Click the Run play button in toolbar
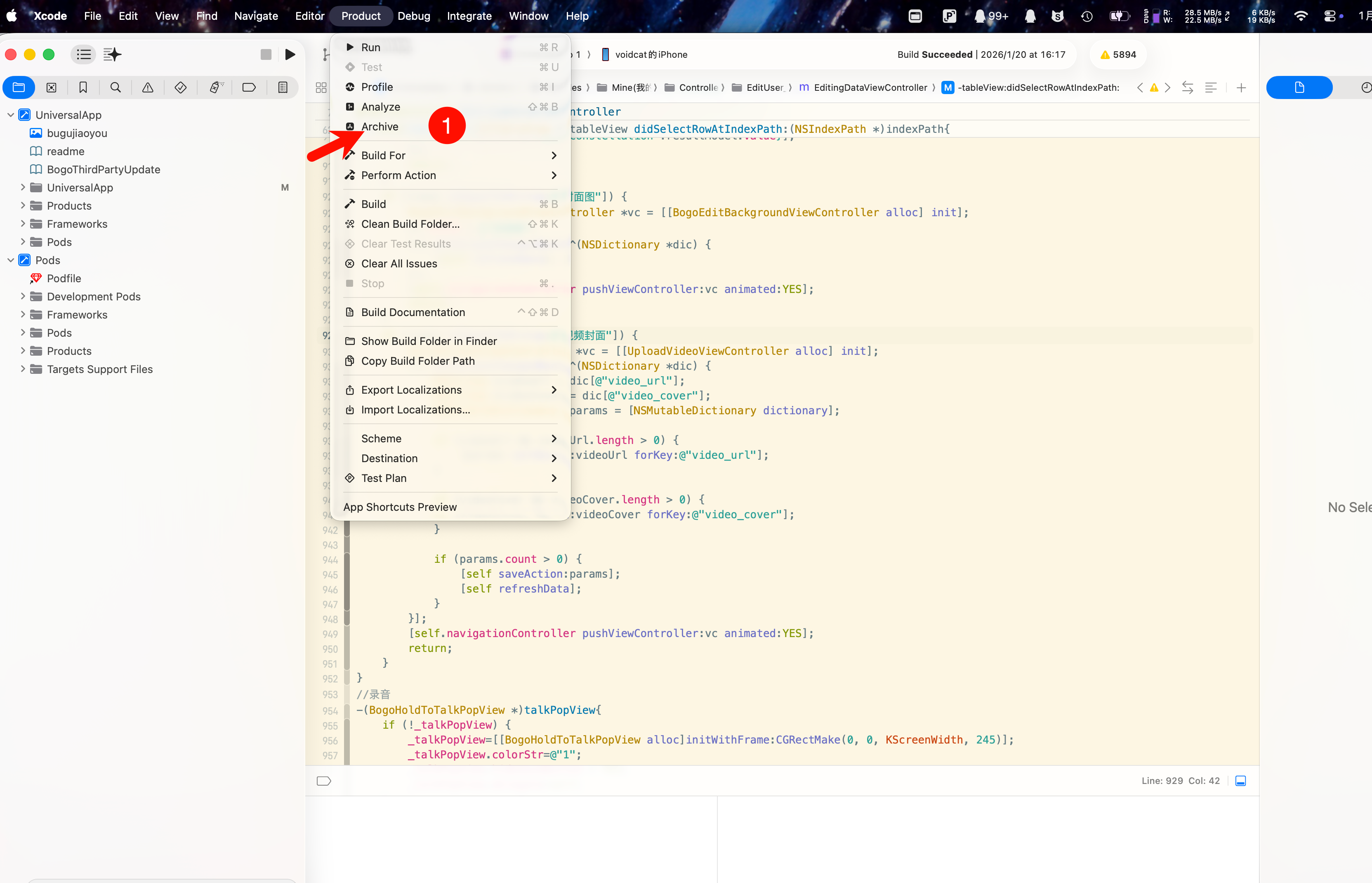The height and width of the screenshot is (883, 1372). point(290,54)
